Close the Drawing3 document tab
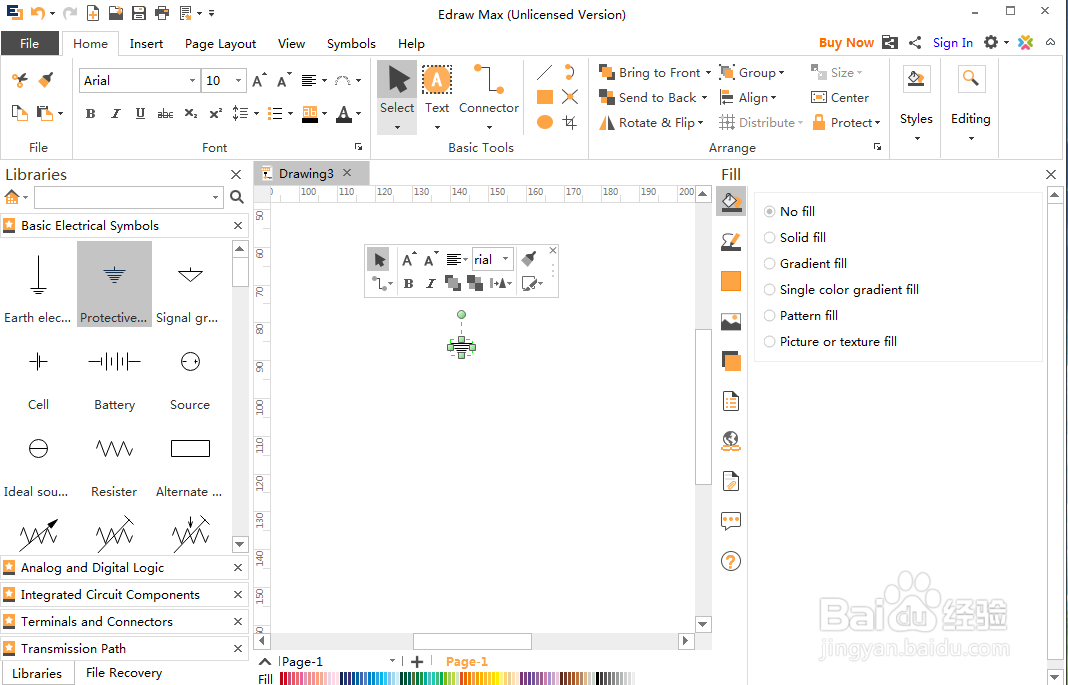The image size is (1068, 685). [x=347, y=173]
